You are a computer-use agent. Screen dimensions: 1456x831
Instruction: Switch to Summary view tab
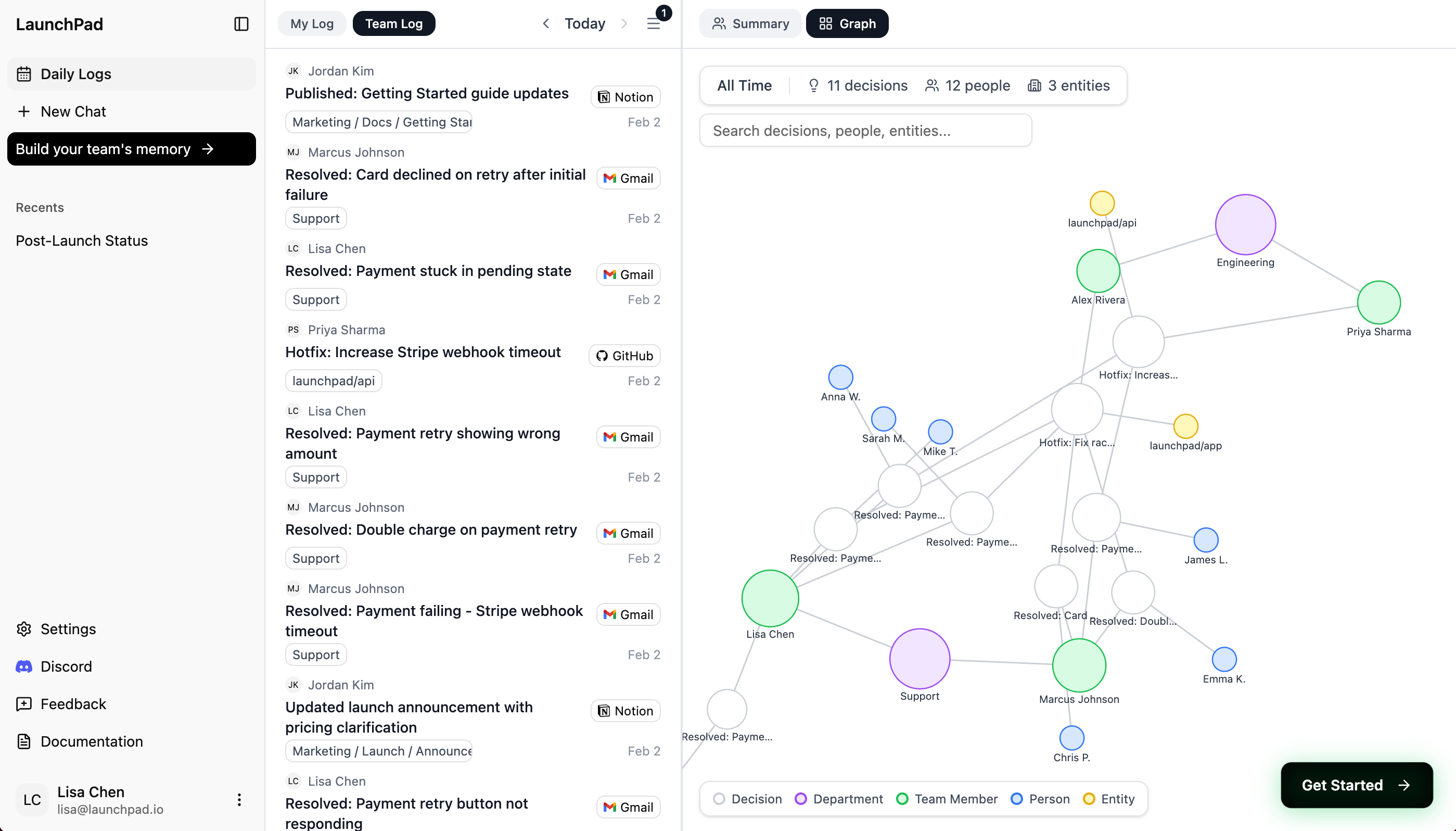750,24
